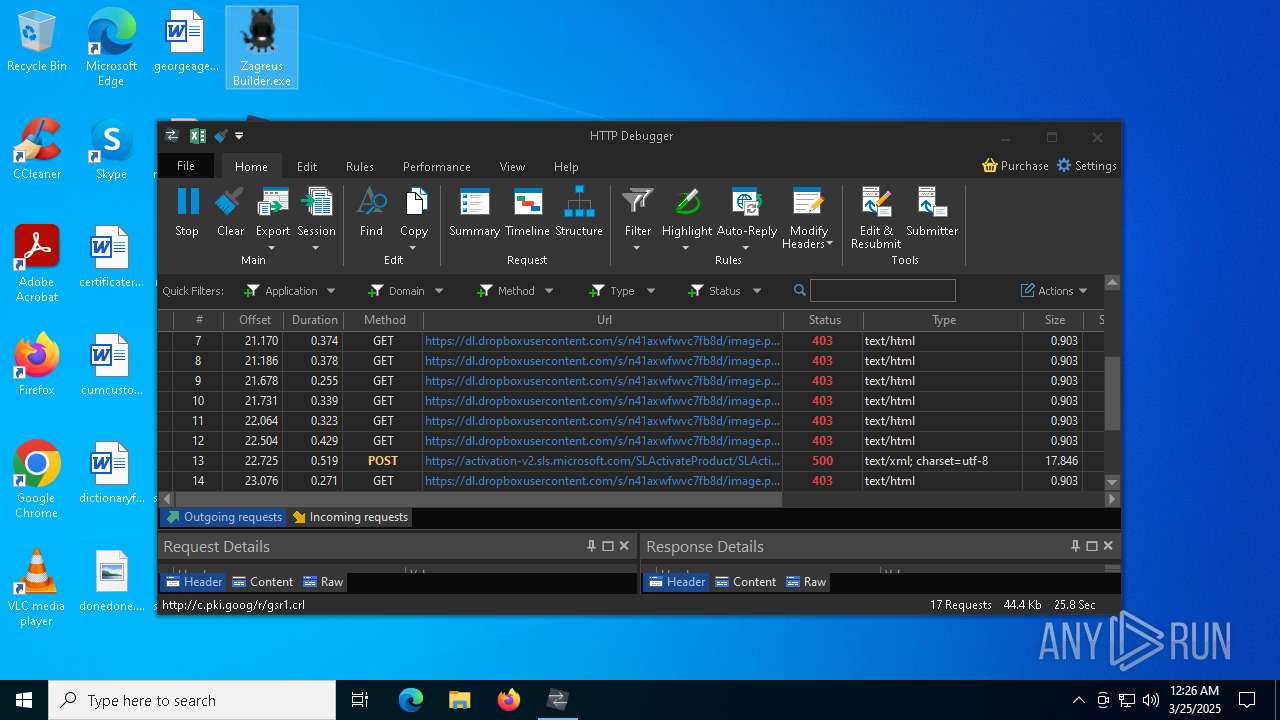The image size is (1280, 720).
Task: Sort by the Duration column header
Action: [315, 320]
